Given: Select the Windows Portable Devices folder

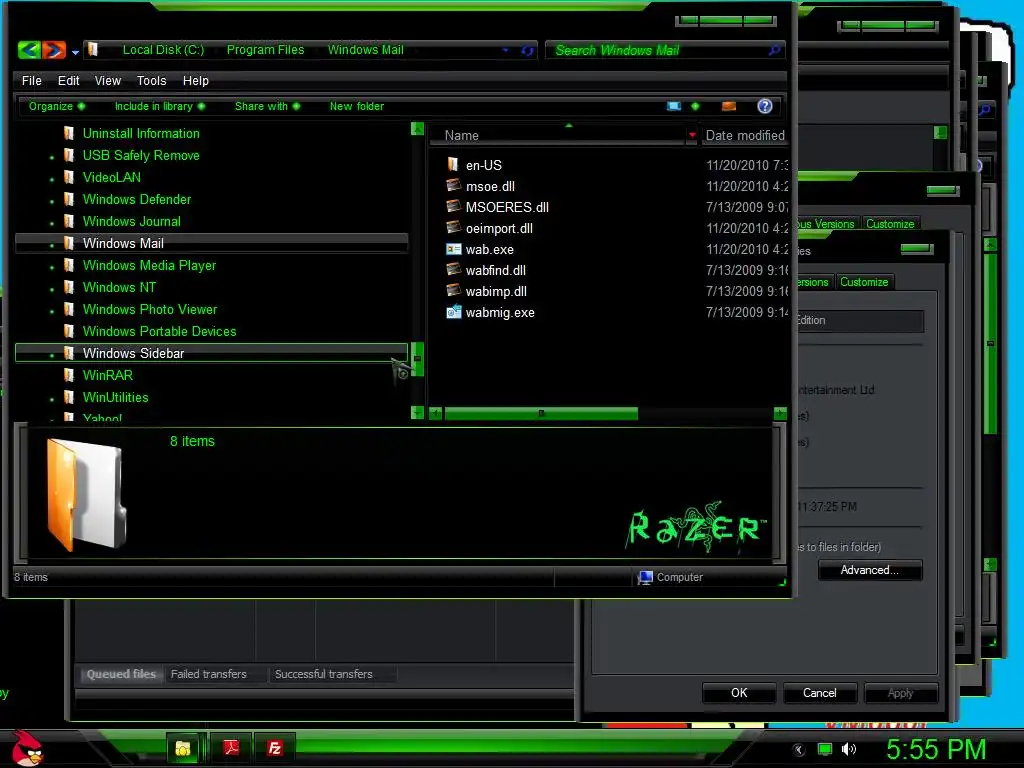Looking at the screenshot, I should 159,331.
